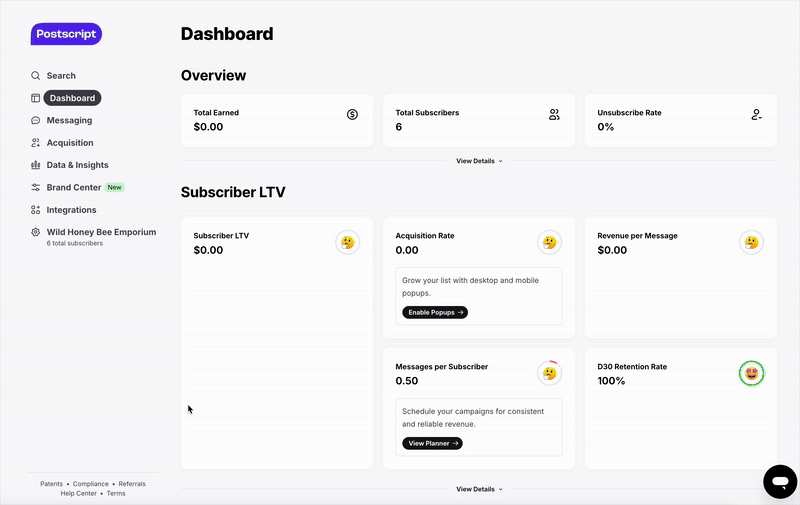Click the Total Subscribers people icon

pyautogui.click(x=554, y=115)
